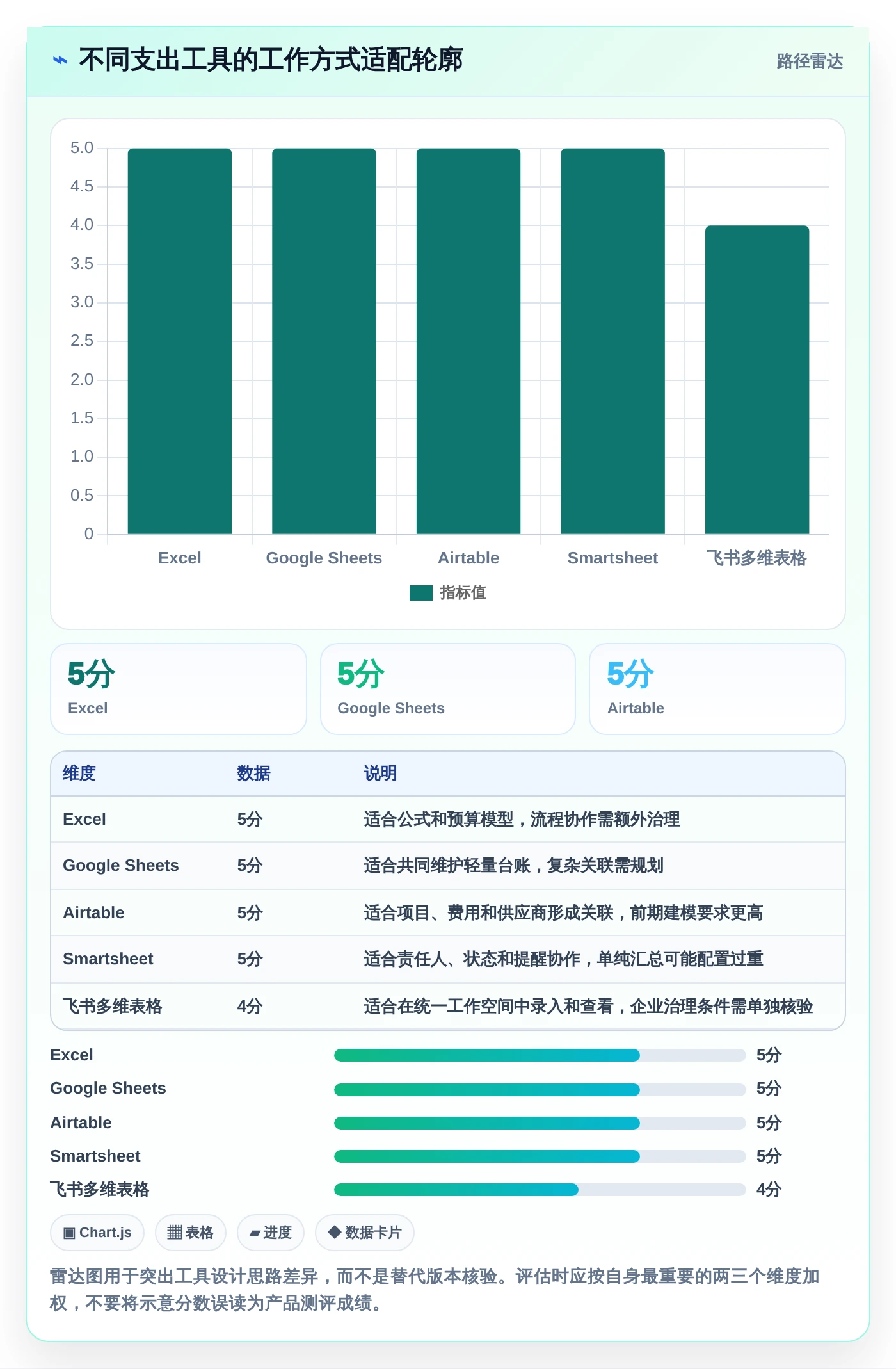This screenshot has height=1369, width=896.
Task: Click the 数据 column header
Action: [254, 774]
